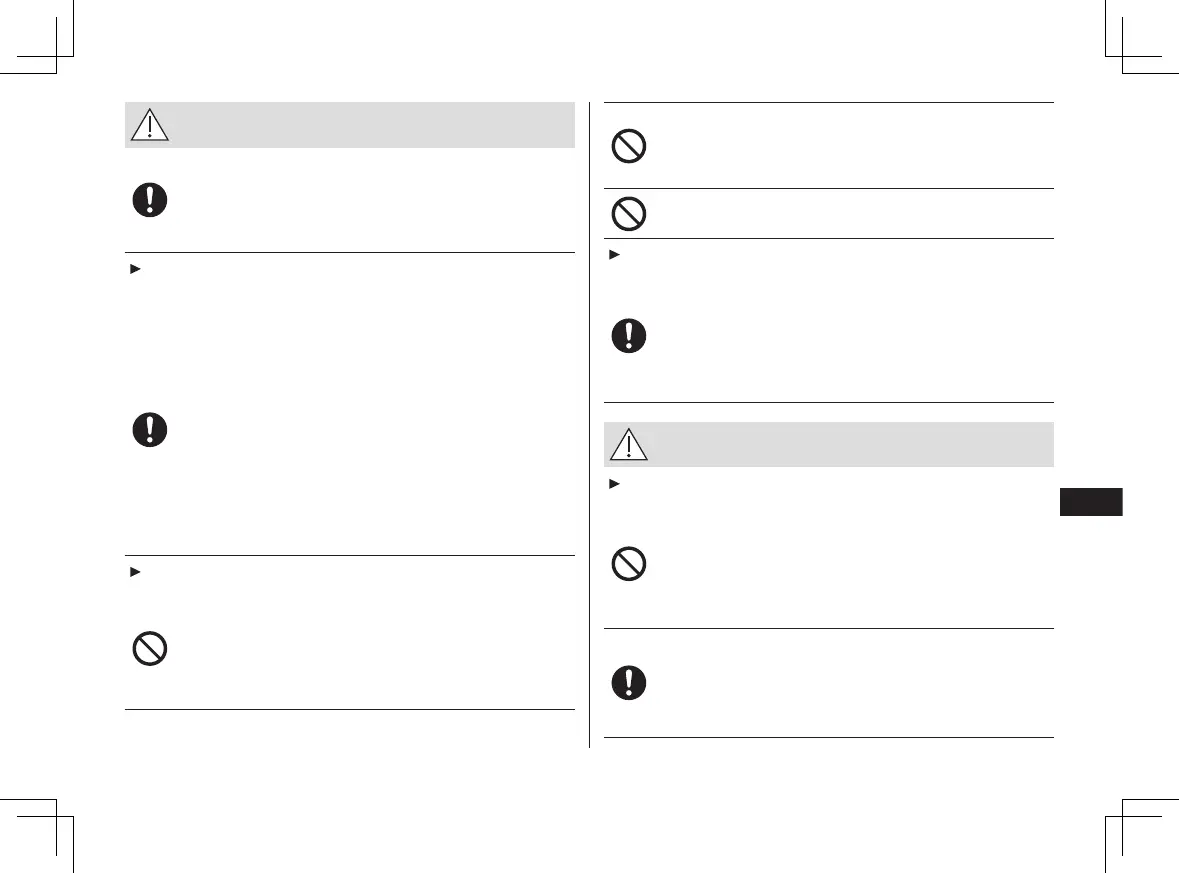Click the topmost prohibition icon in the right column
The image size is (1179, 873).
629,147
